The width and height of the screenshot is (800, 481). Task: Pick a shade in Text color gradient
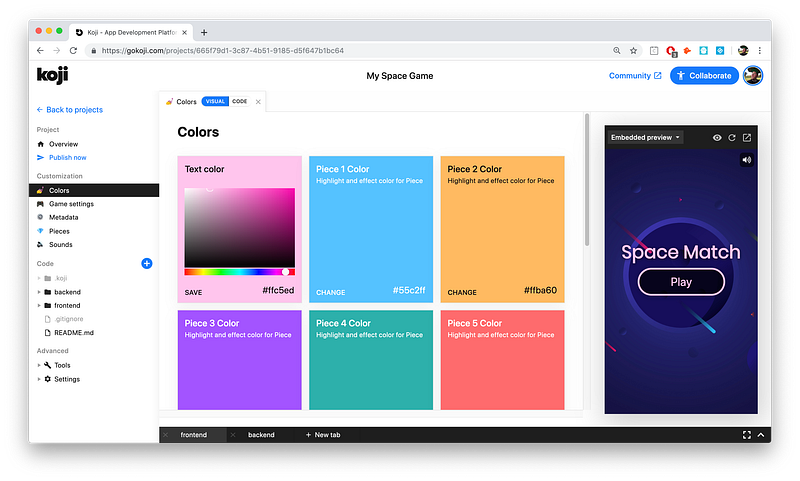[x=240, y=227]
